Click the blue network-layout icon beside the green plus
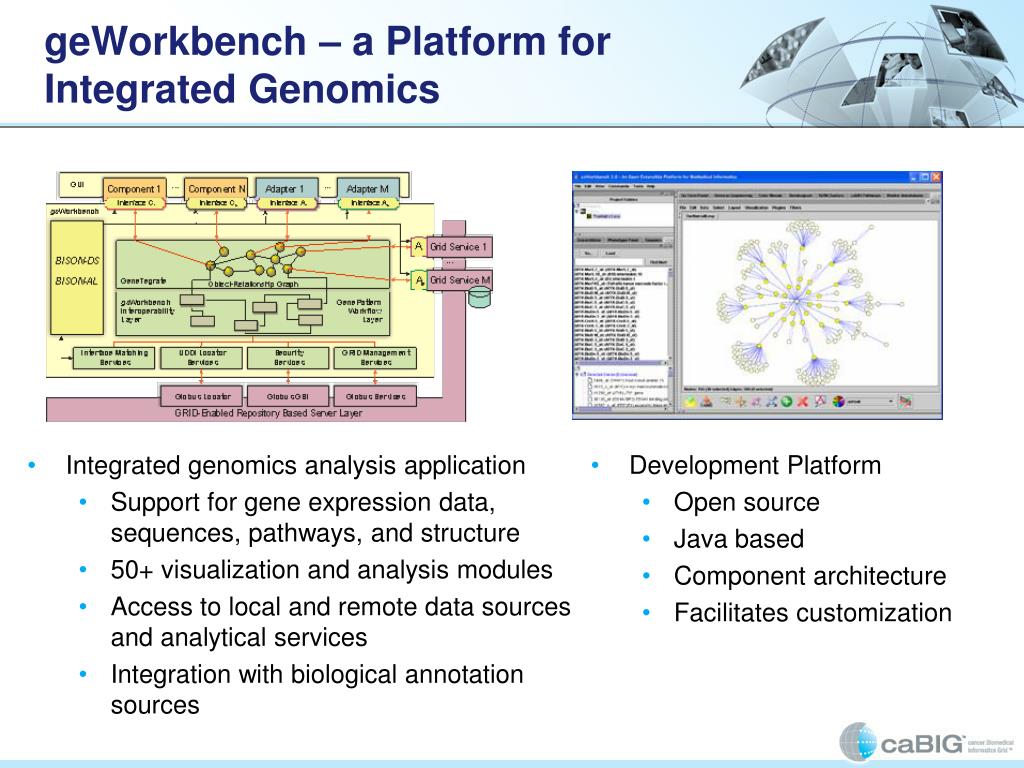 (772, 401)
